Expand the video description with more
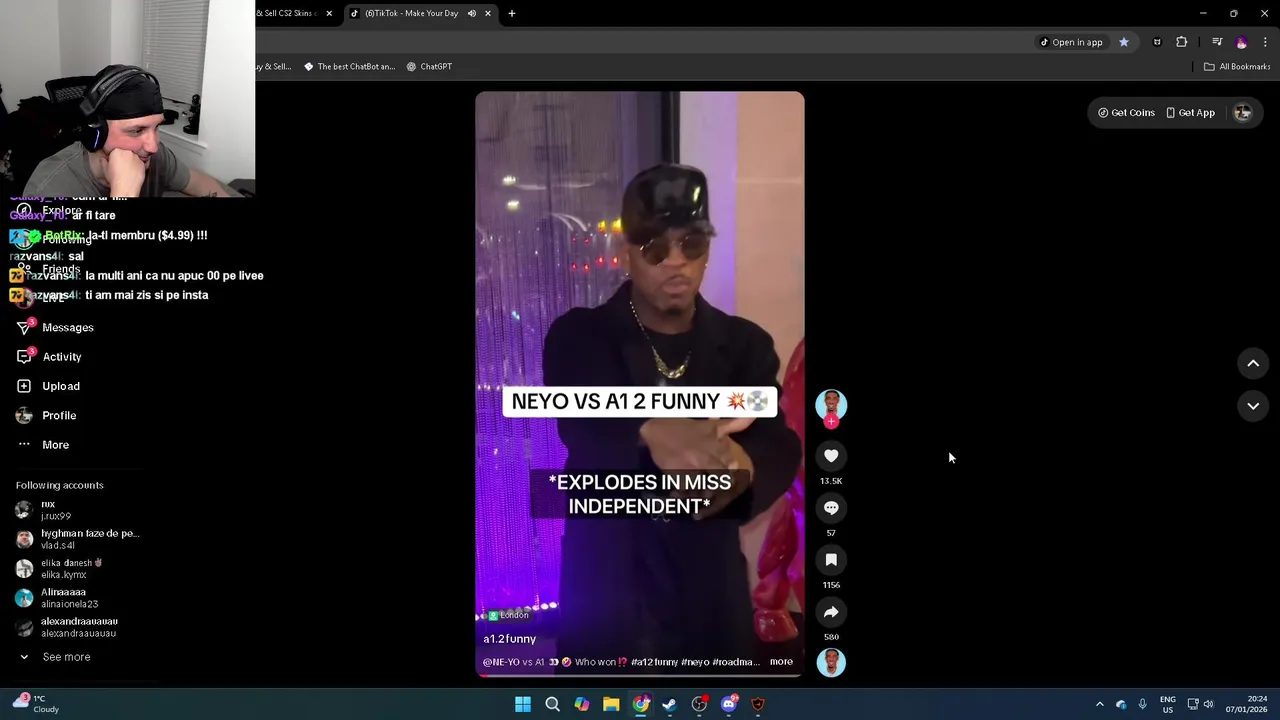 (x=781, y=662)
